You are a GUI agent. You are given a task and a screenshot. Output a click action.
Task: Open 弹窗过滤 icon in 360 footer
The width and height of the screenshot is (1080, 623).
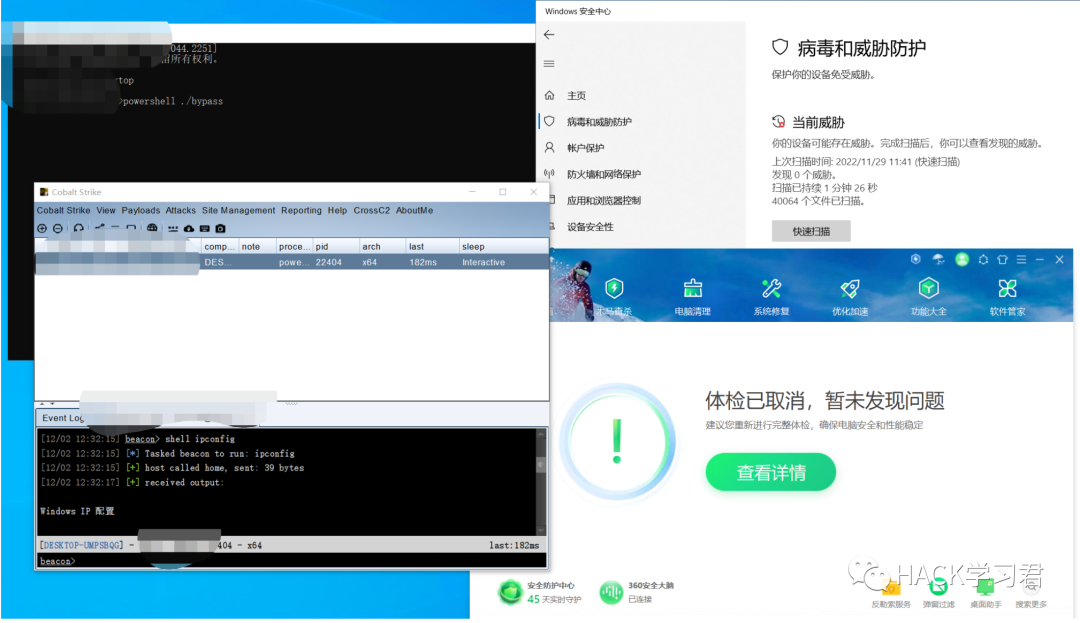[x=938, y=587]
